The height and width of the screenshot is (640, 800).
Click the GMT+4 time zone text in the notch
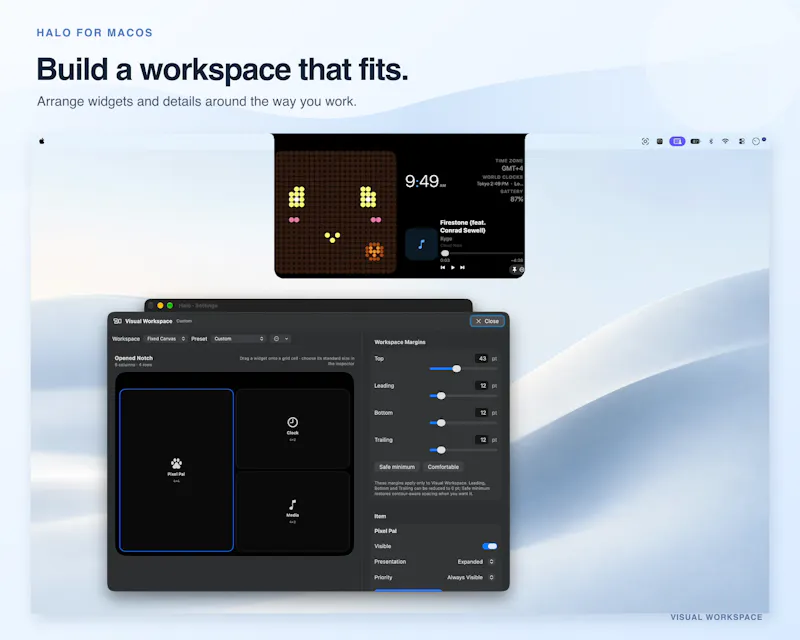[512, 168]
